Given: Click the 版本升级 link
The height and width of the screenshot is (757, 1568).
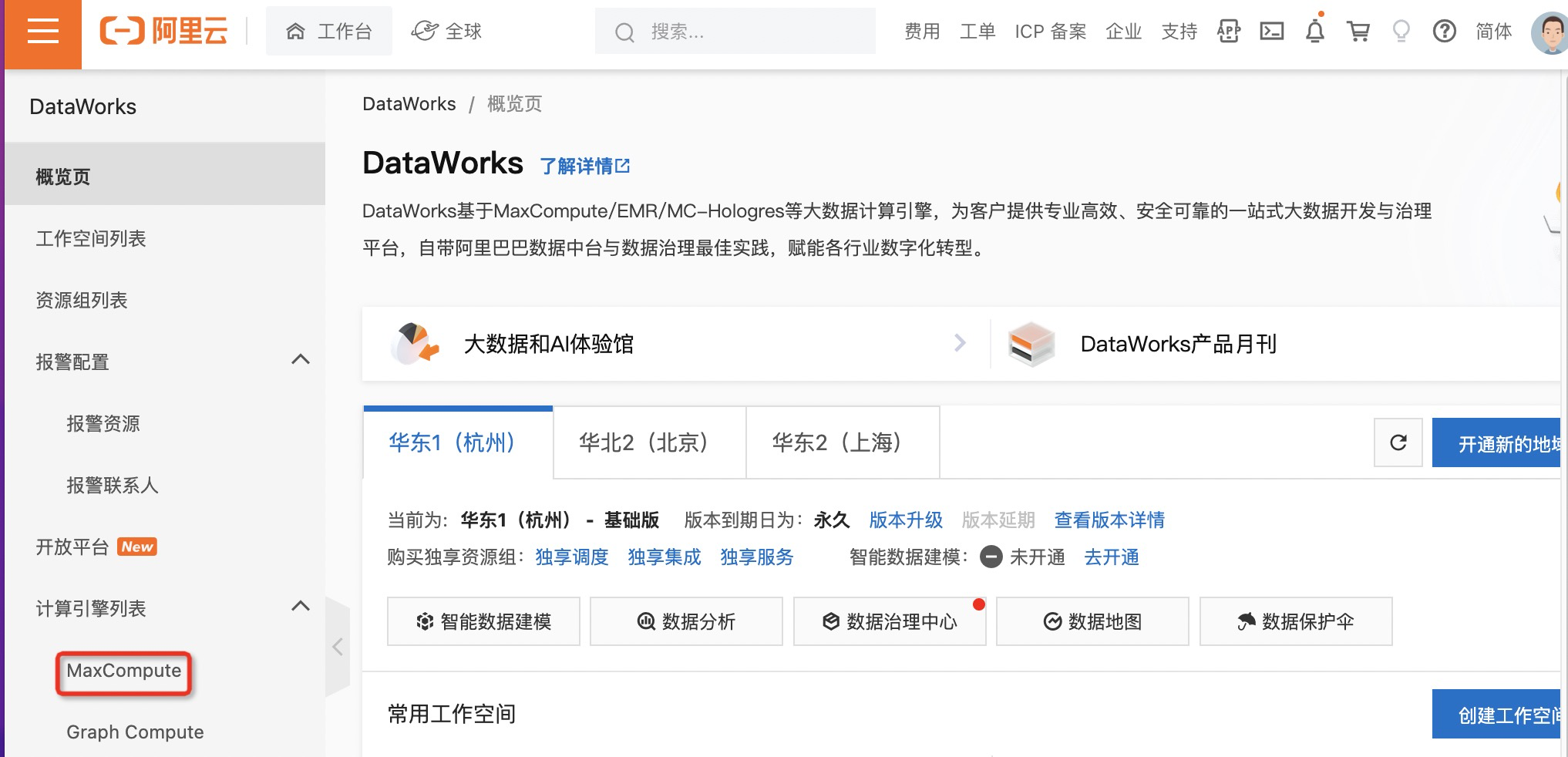Looking at the screenshot, I should click(x=906, y=520).
